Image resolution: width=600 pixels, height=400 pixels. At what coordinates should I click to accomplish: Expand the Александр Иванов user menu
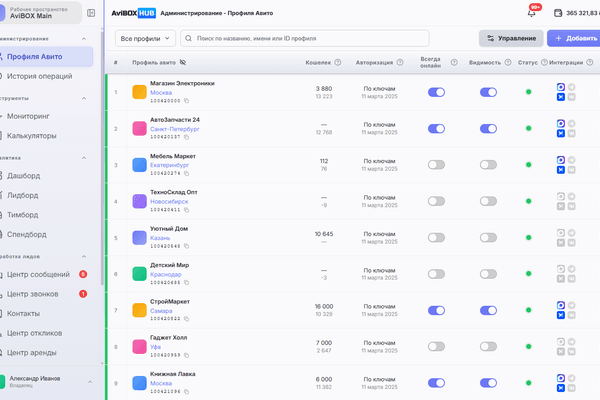[x=90, y=382]
